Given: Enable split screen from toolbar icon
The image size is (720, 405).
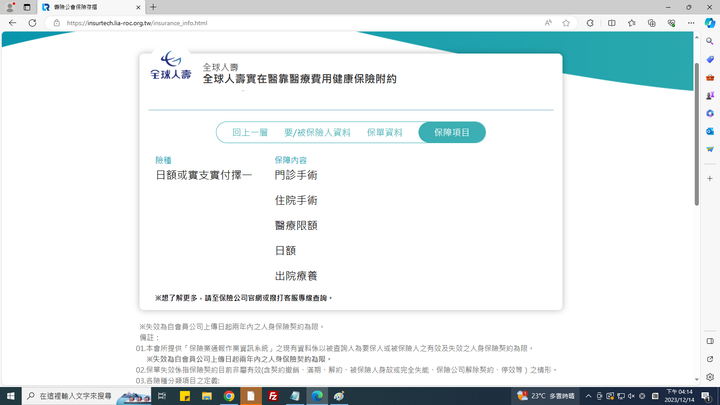Looking at the screenshot, I should [612, 22].
